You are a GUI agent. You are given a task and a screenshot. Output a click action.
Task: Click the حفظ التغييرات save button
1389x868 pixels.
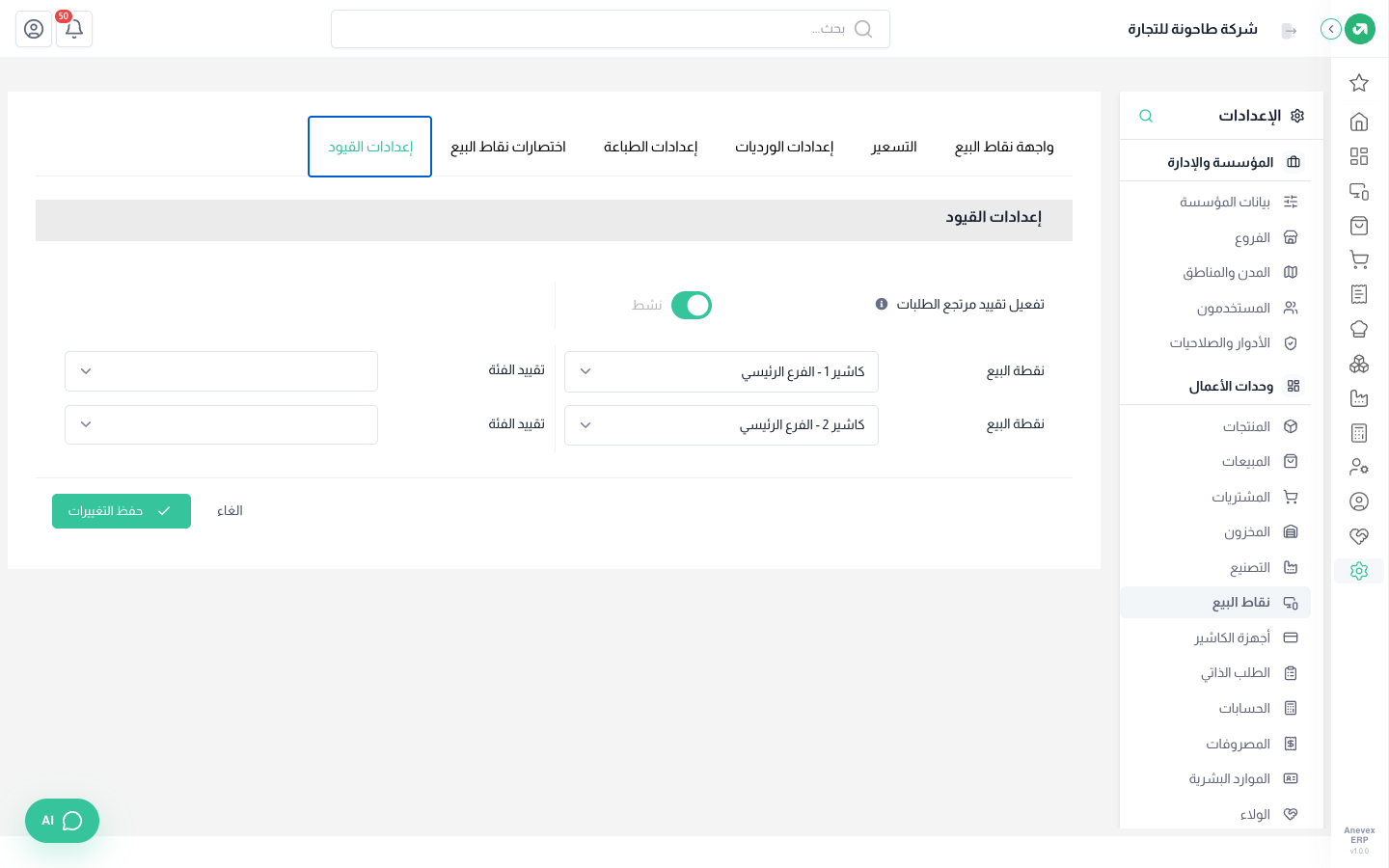point(122,511)
